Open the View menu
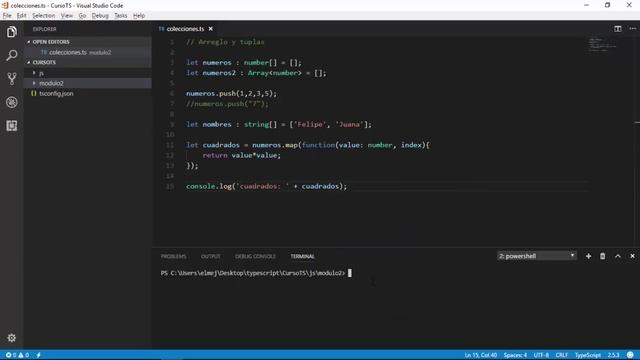 (x=67, y=16)
